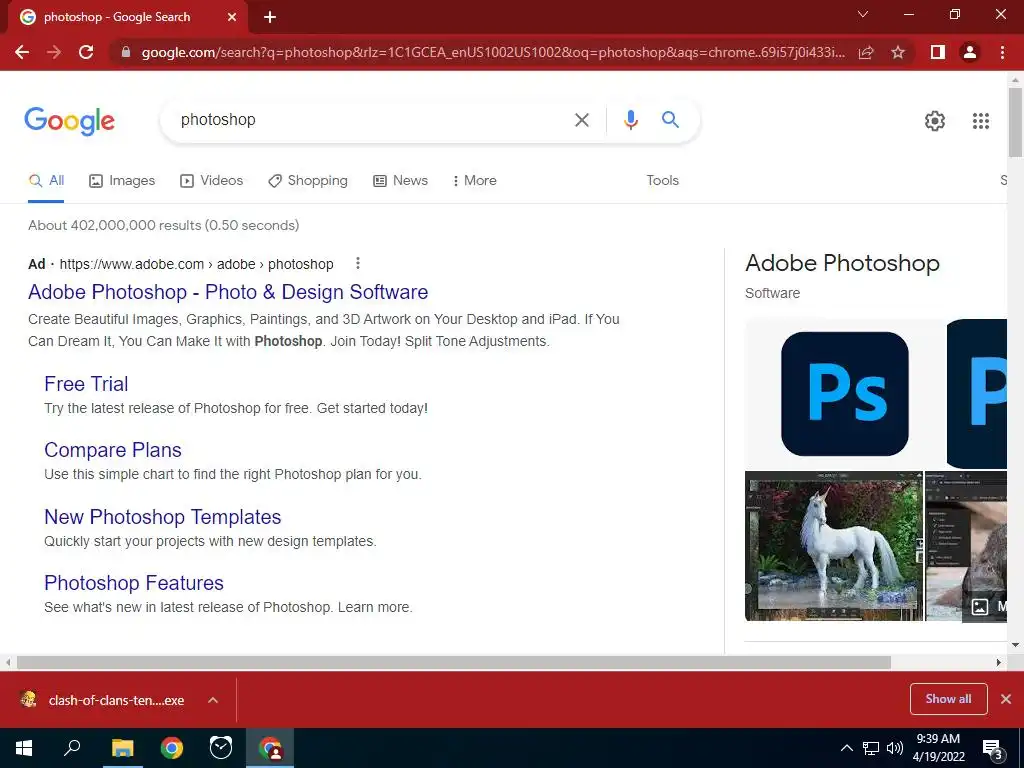The width and height of the screenshot is (1024, 768).
Task: Select the All results tab
Action: click(46, 180)
